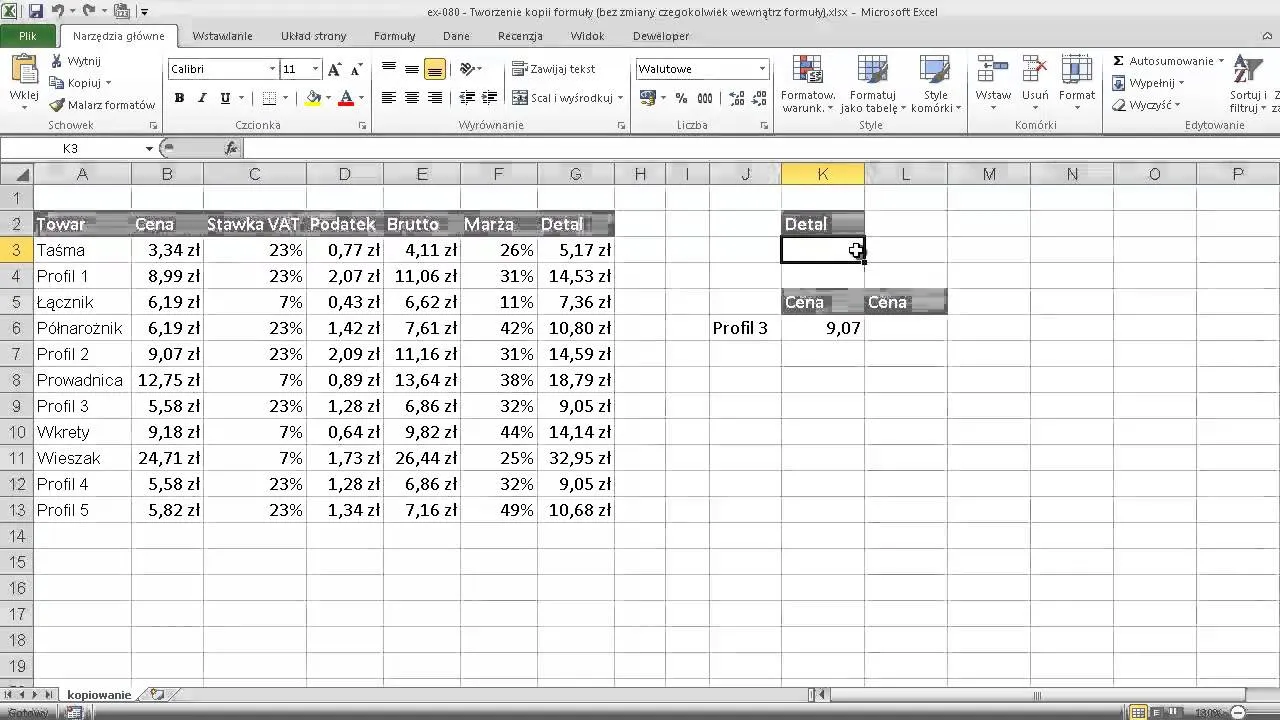Toggle bold formatting
Viewport: 1280px width, 720px height.
tap(179, 98)
